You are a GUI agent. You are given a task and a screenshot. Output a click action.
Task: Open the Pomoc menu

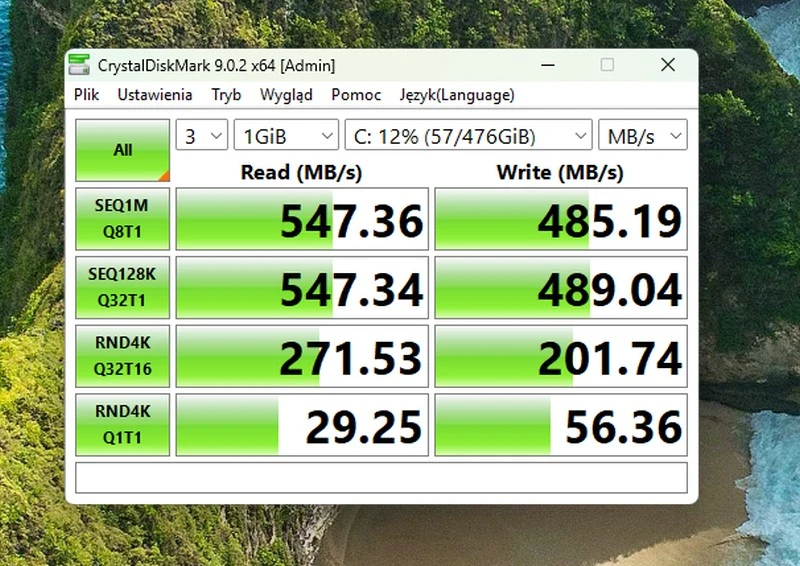click(x=356, y=95)
